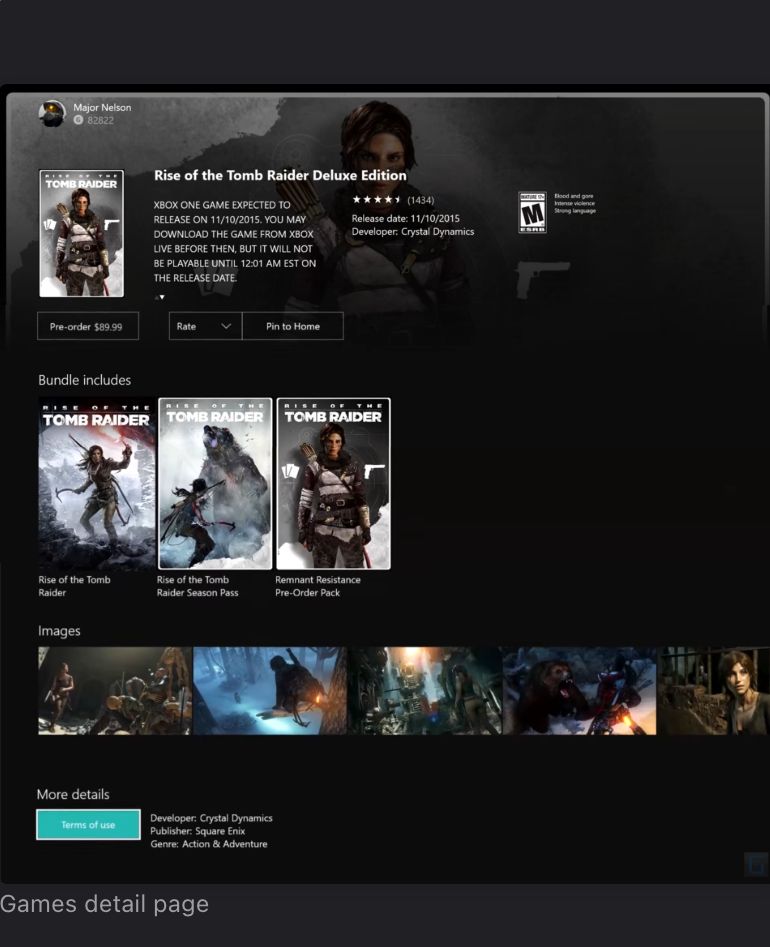Click the Major Nelson gamertag text
Screen dimensions: 770x947
[x=102, y=108]
